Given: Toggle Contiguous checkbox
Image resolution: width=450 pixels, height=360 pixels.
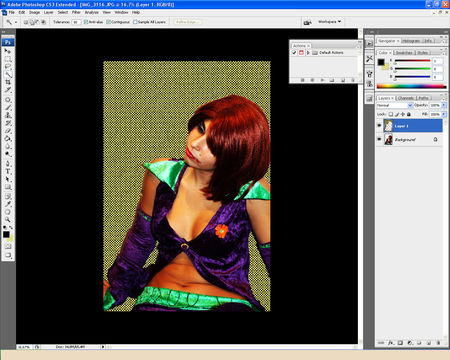Looking at the screenshot, I should (x=108, y=22).
